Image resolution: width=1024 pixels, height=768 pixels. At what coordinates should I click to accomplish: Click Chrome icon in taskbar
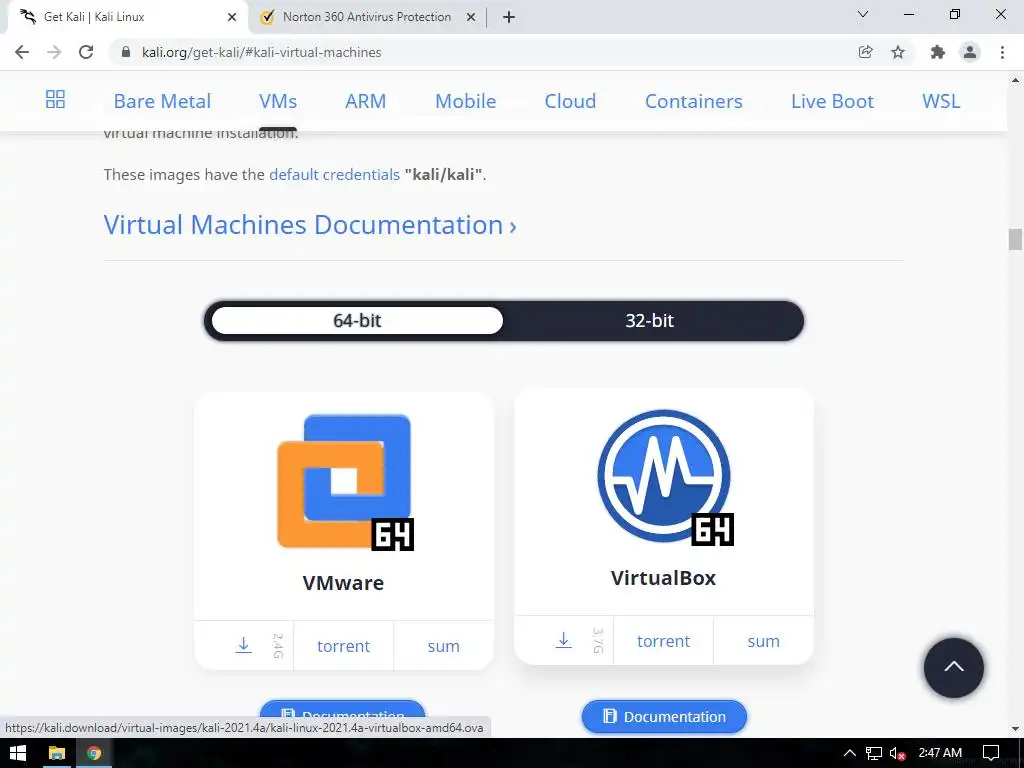click(94, 753)
